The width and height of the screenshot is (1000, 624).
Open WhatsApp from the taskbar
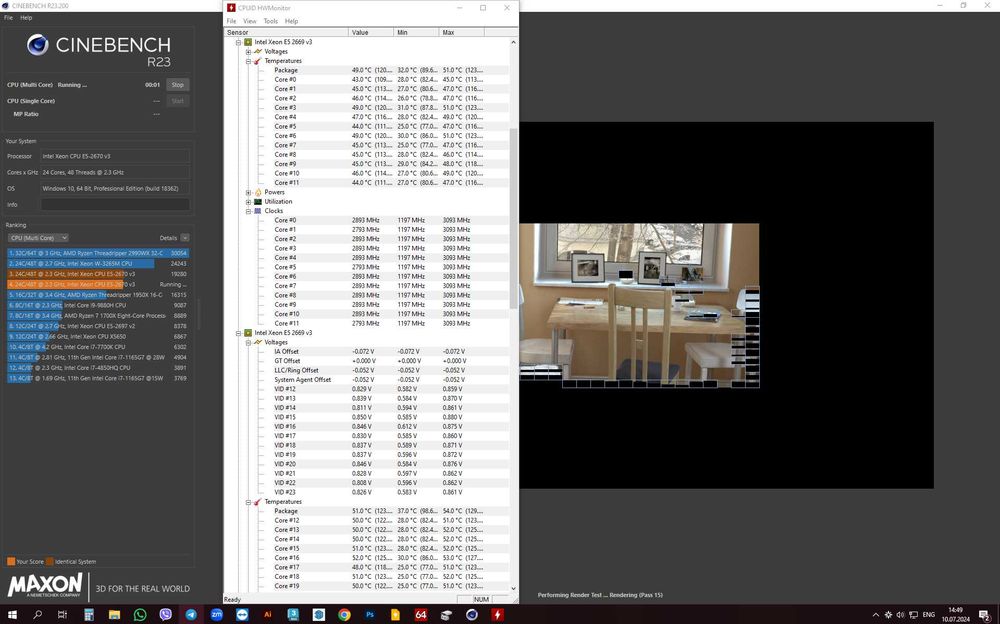click(140, 615)
